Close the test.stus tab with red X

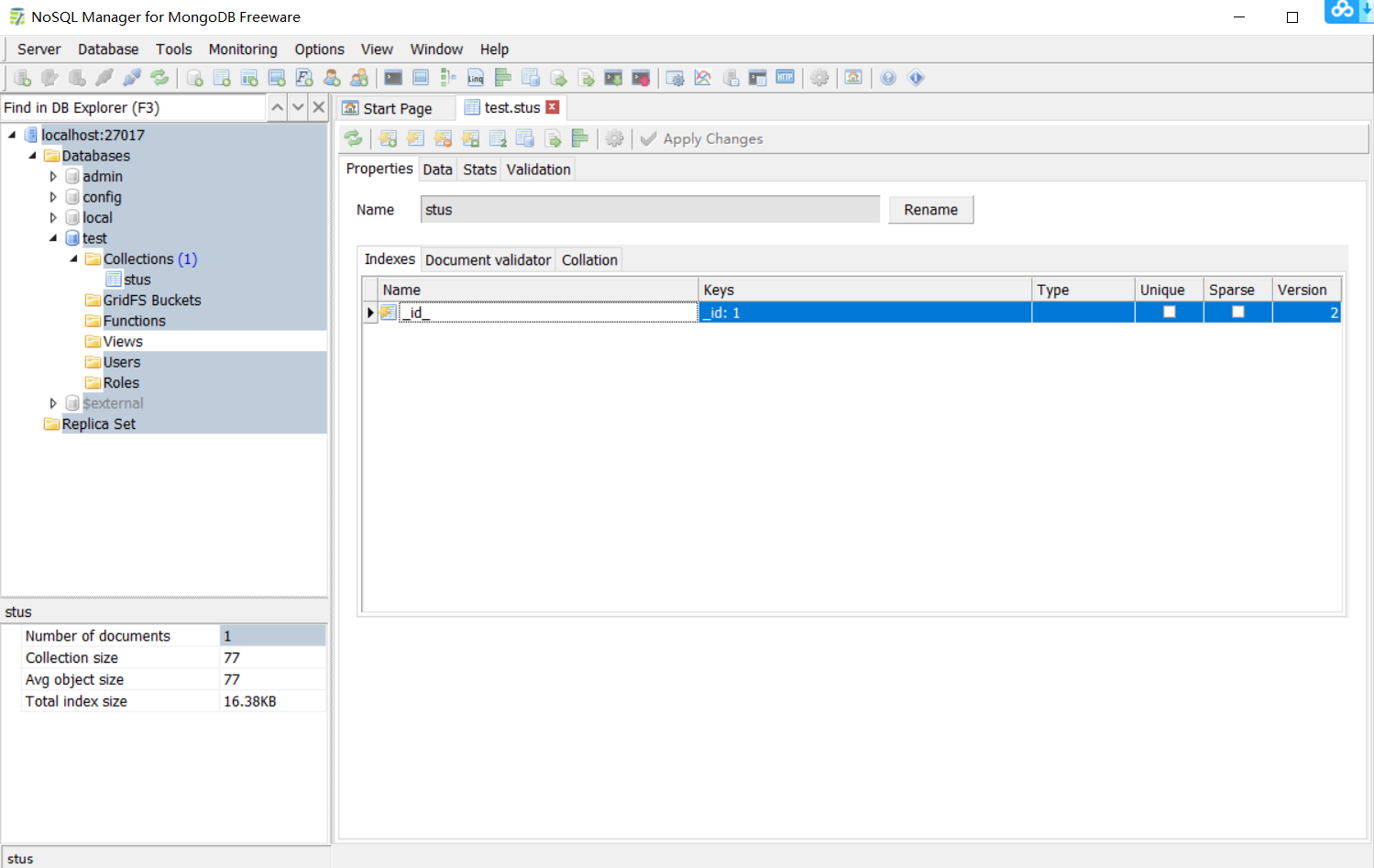coord(553,107)
